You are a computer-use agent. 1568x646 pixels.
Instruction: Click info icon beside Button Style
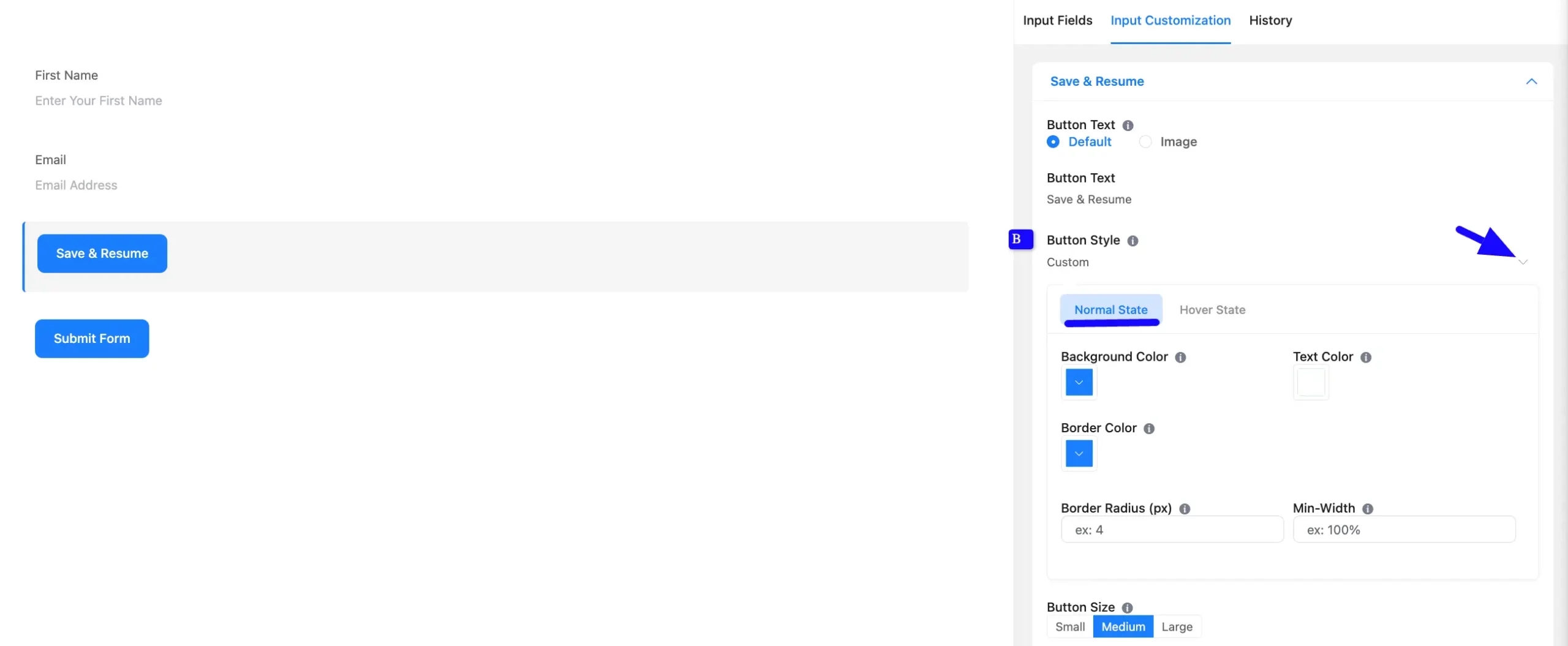(x=1133, y=241)
